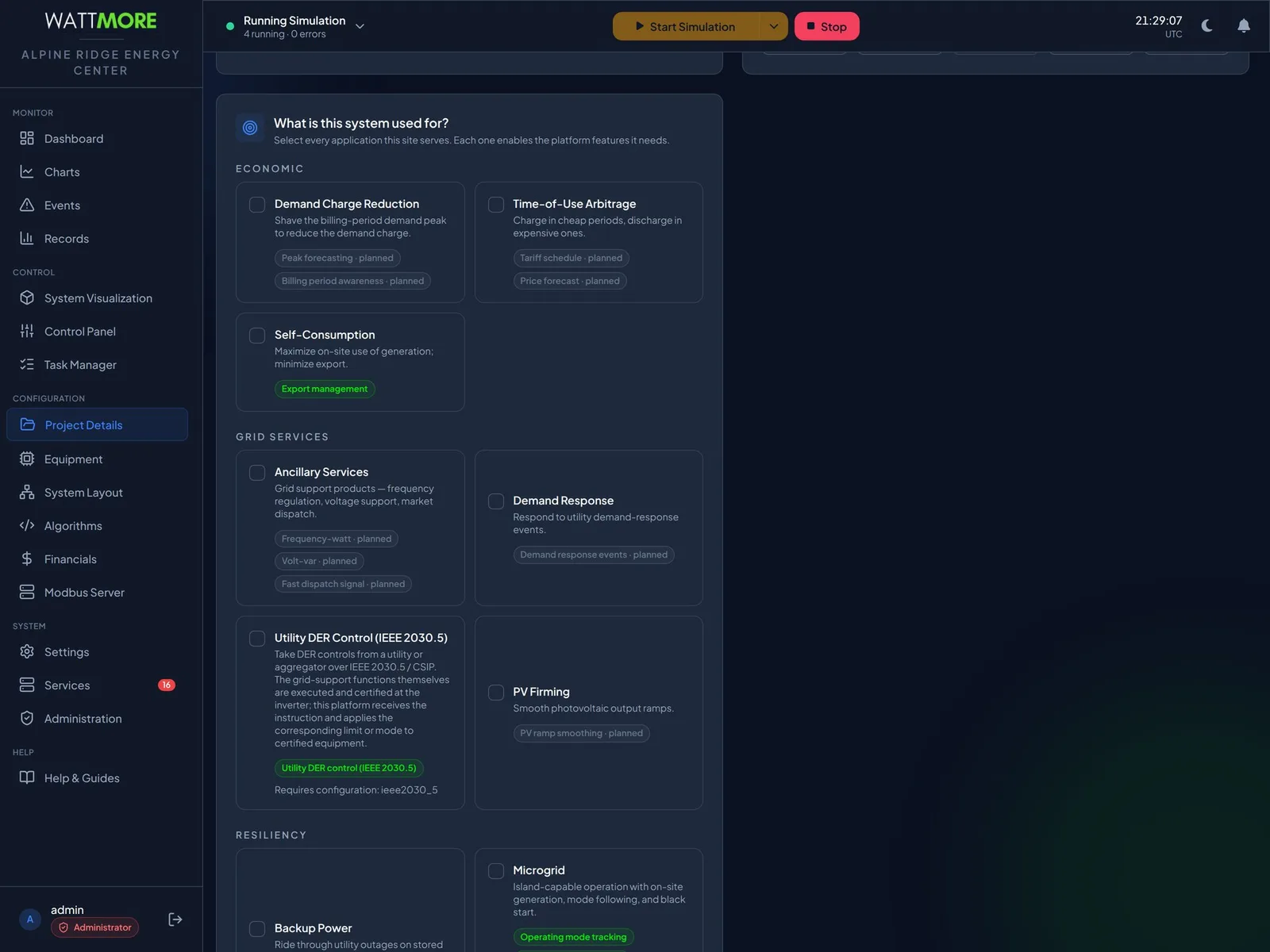Click the Administration shield icon
Screen dimensions: 1270x952
pyautogui.click(x=27, y=719)
